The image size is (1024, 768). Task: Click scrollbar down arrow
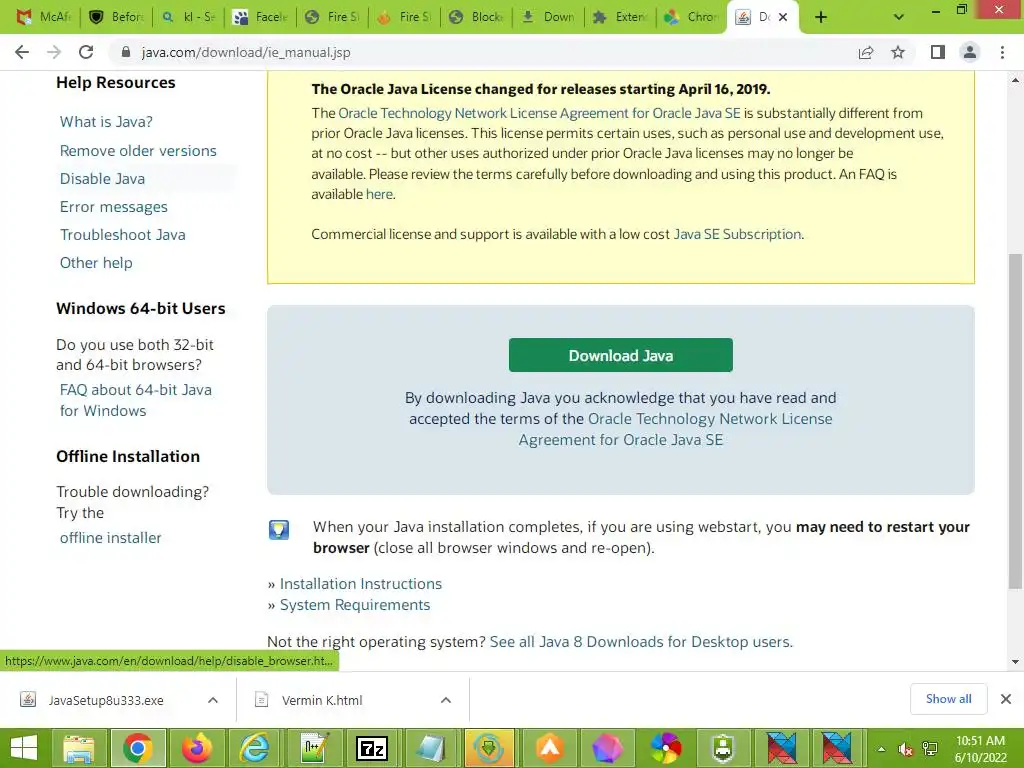(x=1015, y=662)
